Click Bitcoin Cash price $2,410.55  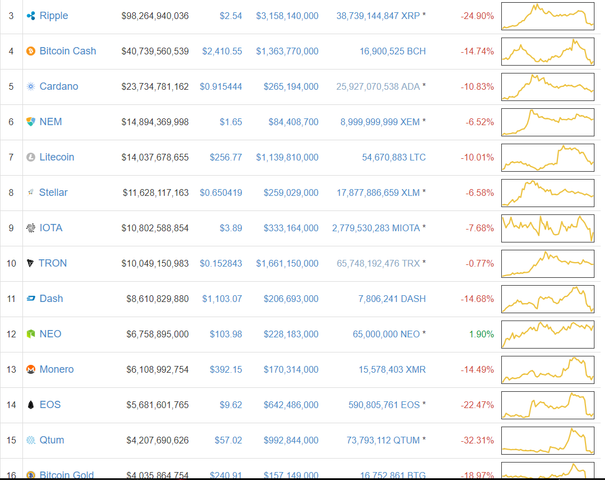click(222, 51)
